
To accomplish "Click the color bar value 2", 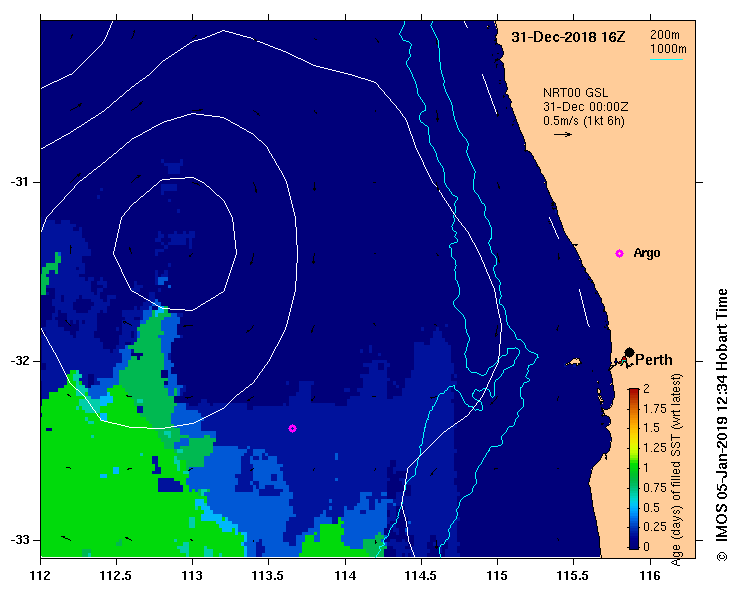I will tap(646, 389).
